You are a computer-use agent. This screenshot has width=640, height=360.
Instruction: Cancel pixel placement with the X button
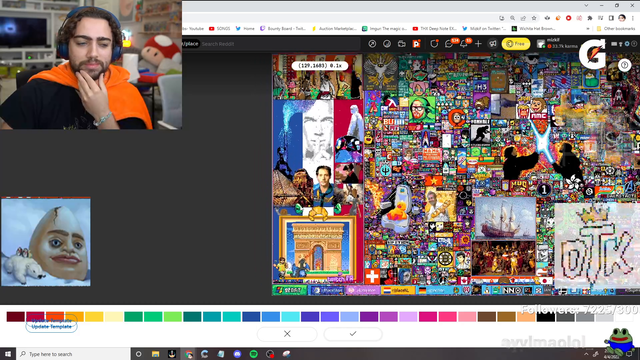click(x=287, y=334)
